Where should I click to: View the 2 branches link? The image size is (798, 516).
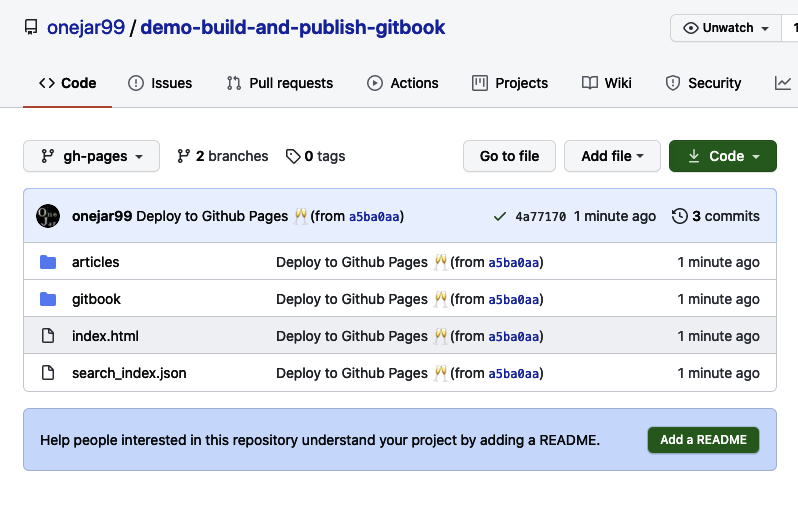(222, 156)
